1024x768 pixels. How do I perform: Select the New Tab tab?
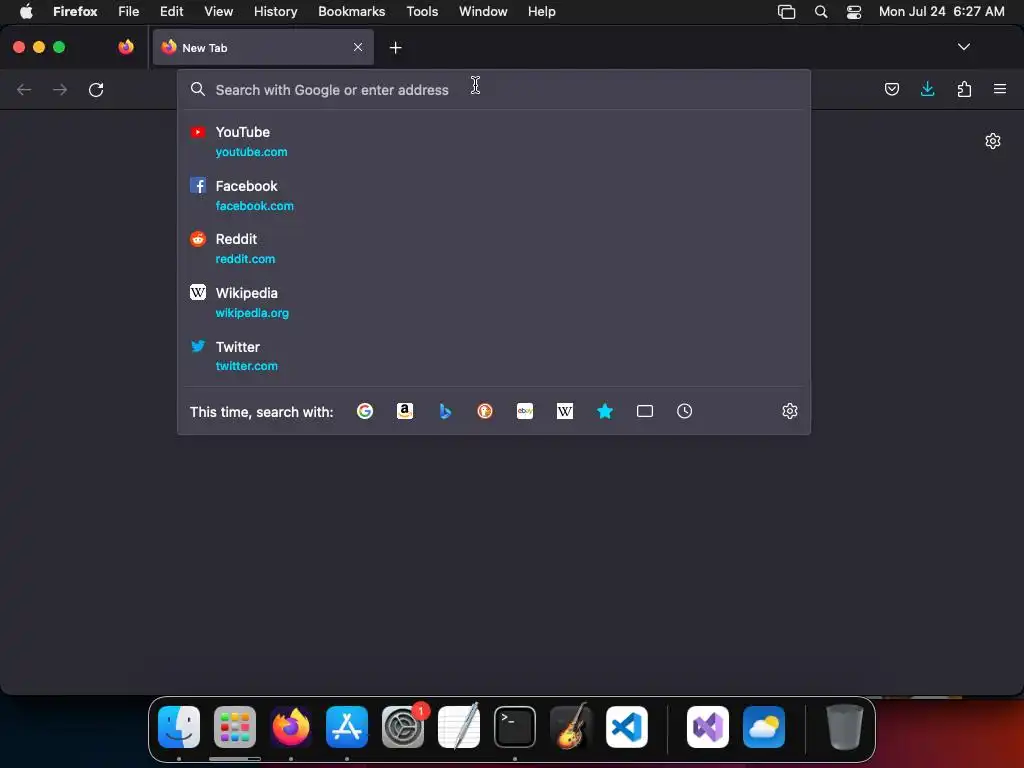point(263,47)
